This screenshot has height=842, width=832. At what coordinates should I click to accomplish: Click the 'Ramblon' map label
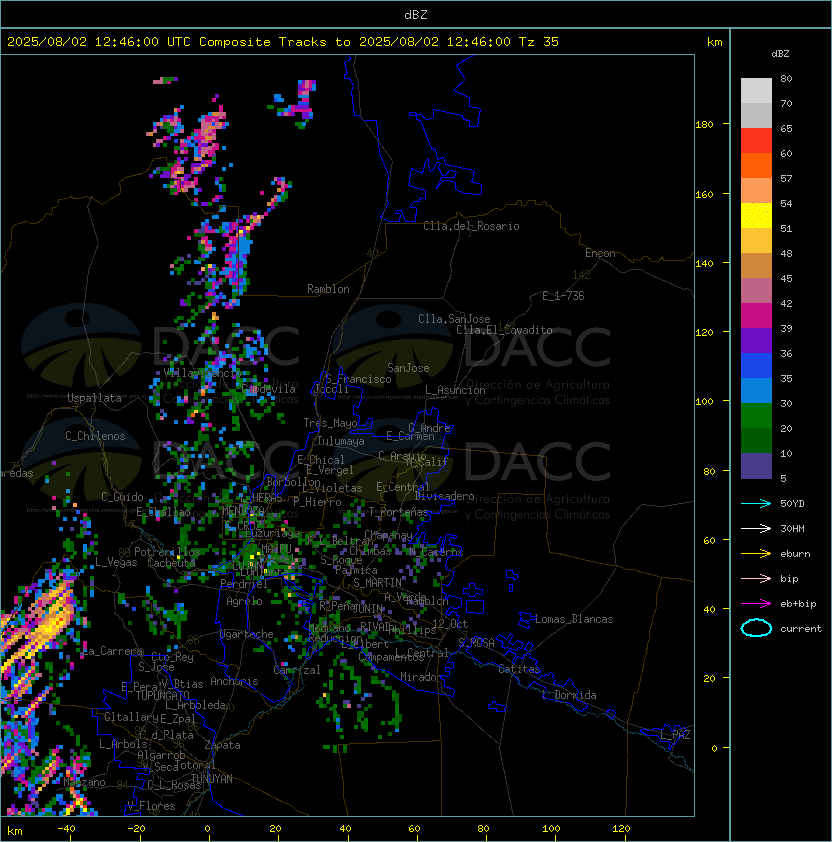tap(328, 289)
